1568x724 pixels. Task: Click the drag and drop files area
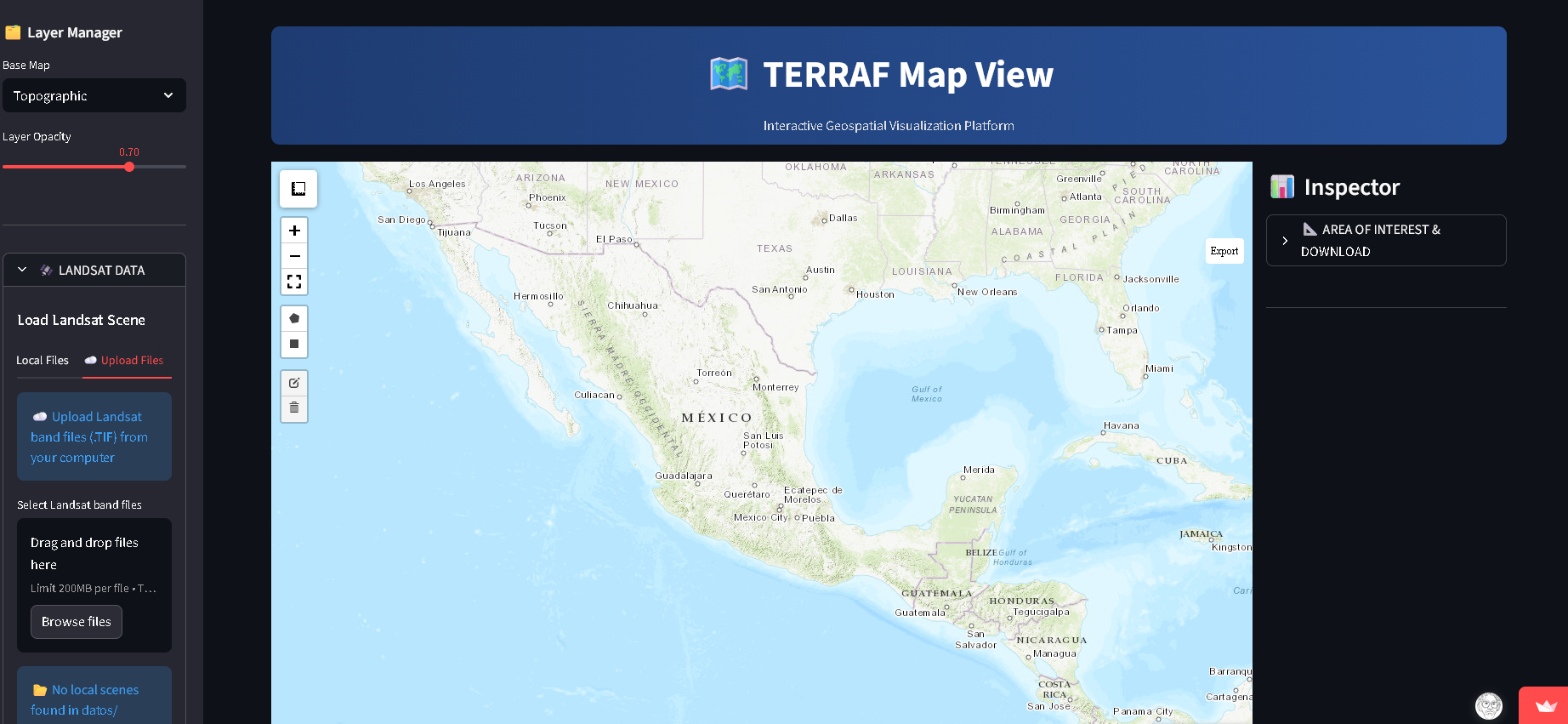point(94,585)
